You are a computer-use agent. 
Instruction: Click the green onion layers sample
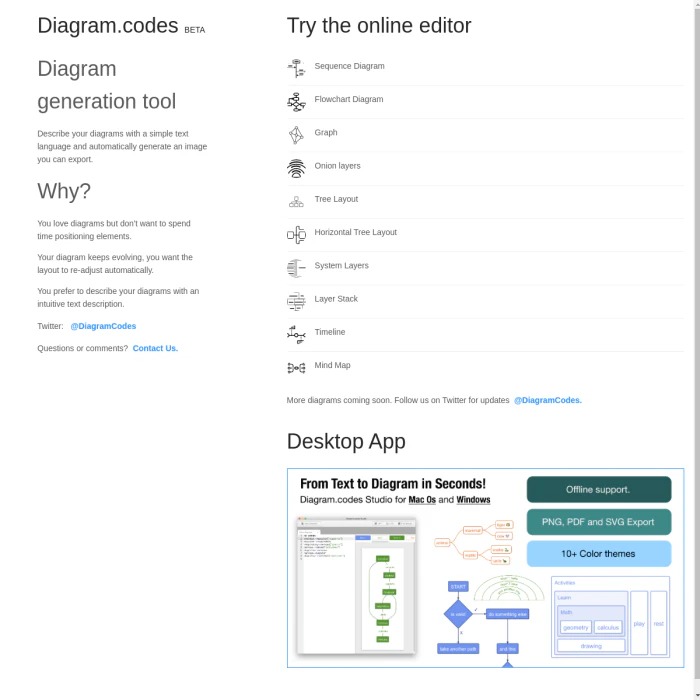coord(509,588)
